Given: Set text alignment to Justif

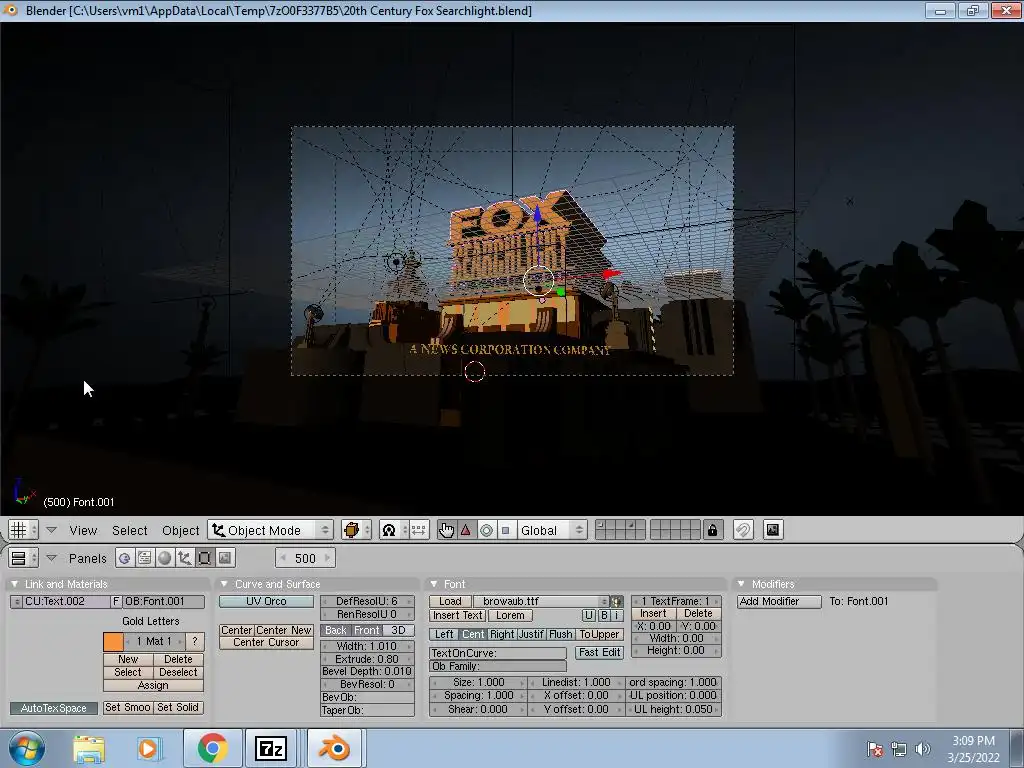Looking at the screenshot, I should [x=531, y=634].
